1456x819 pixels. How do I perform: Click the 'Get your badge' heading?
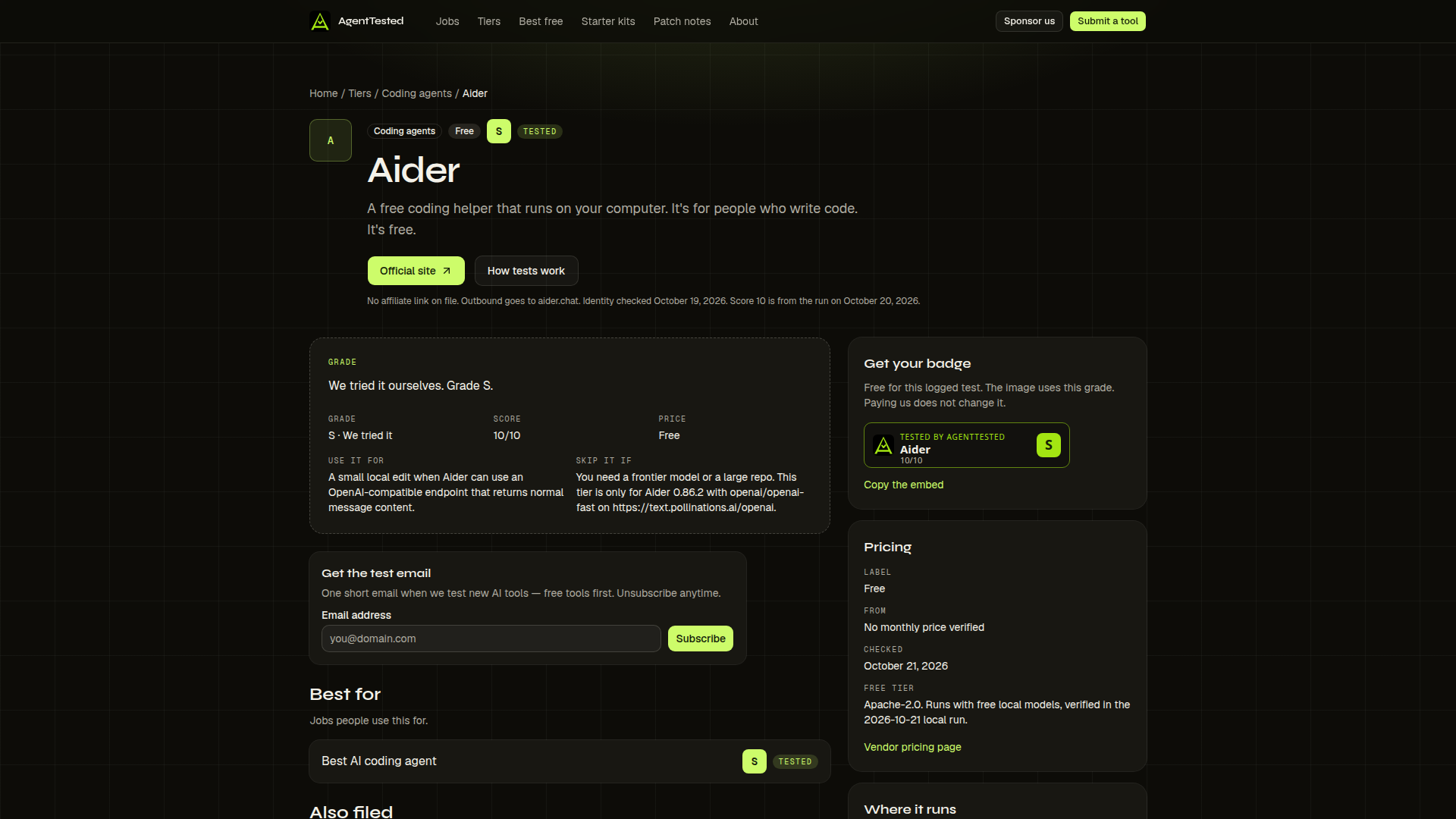[x=917, y=364]
